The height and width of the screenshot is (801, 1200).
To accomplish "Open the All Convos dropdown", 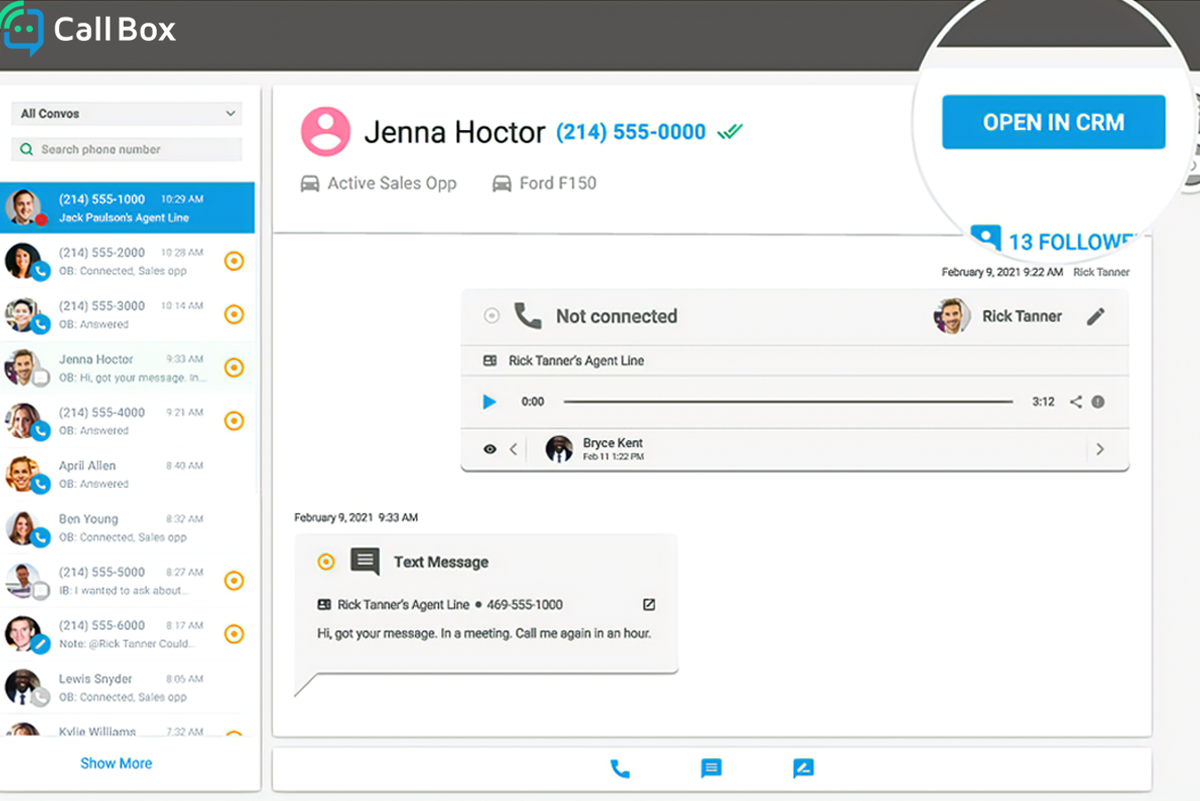I will coord(127,114).
